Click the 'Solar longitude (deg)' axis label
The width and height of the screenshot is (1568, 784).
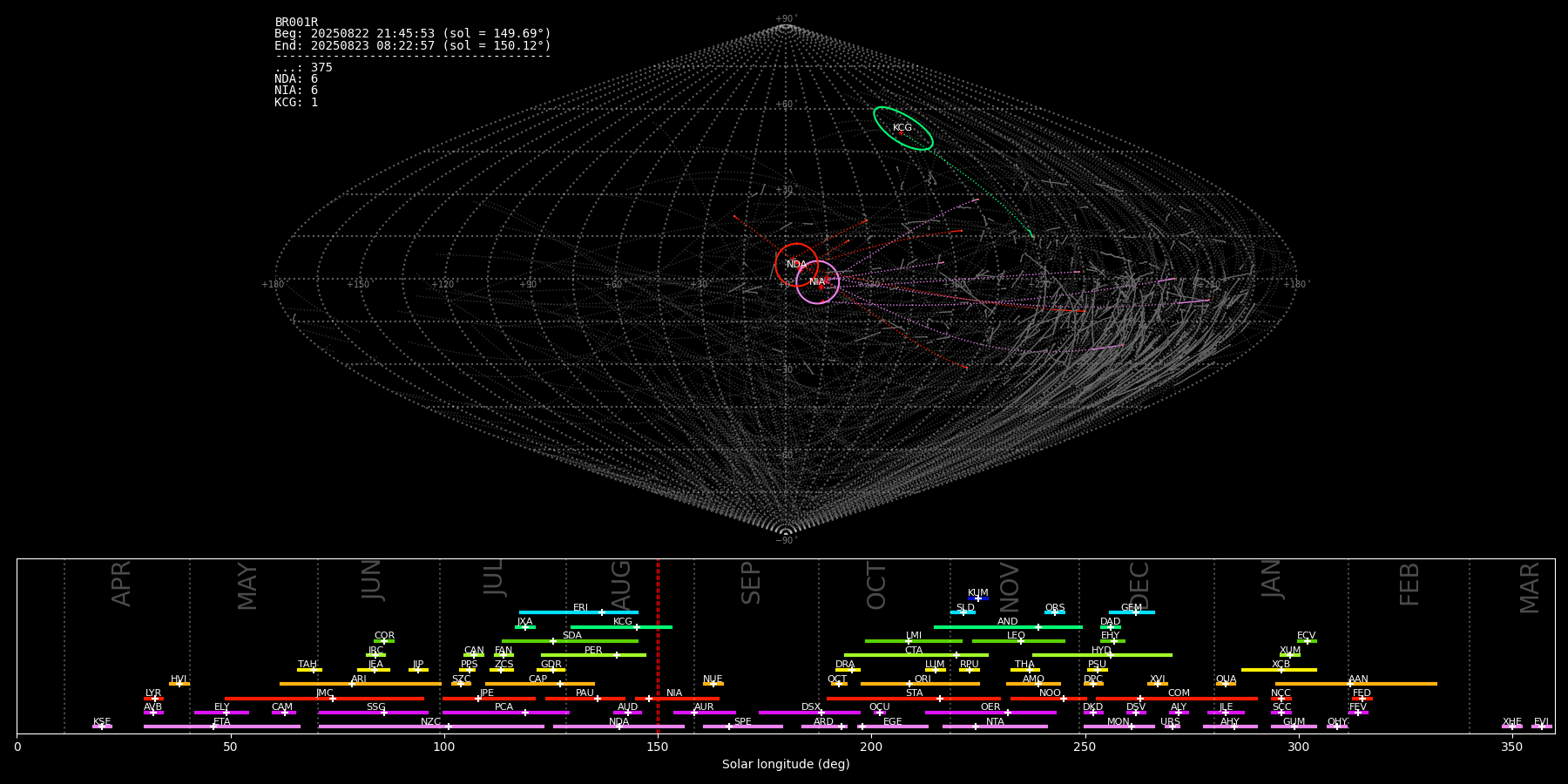click(786, 765)
